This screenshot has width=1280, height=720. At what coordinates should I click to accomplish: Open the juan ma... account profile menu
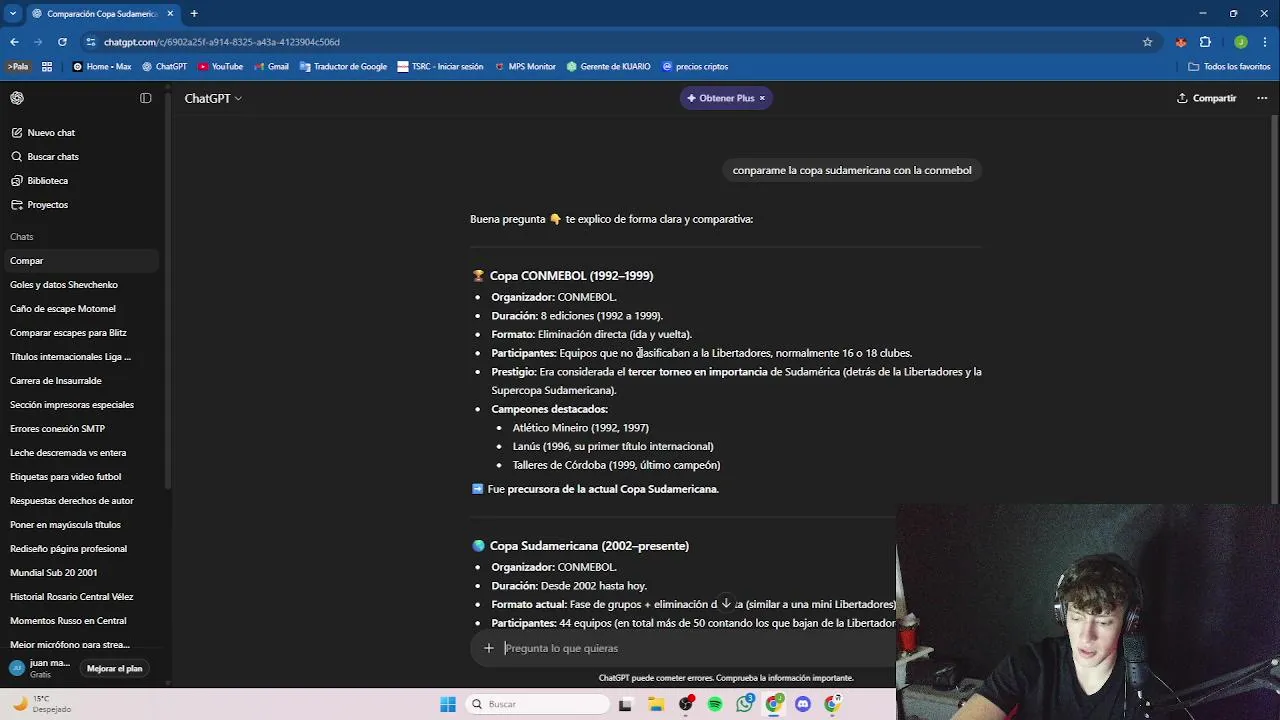coord(40,668)
